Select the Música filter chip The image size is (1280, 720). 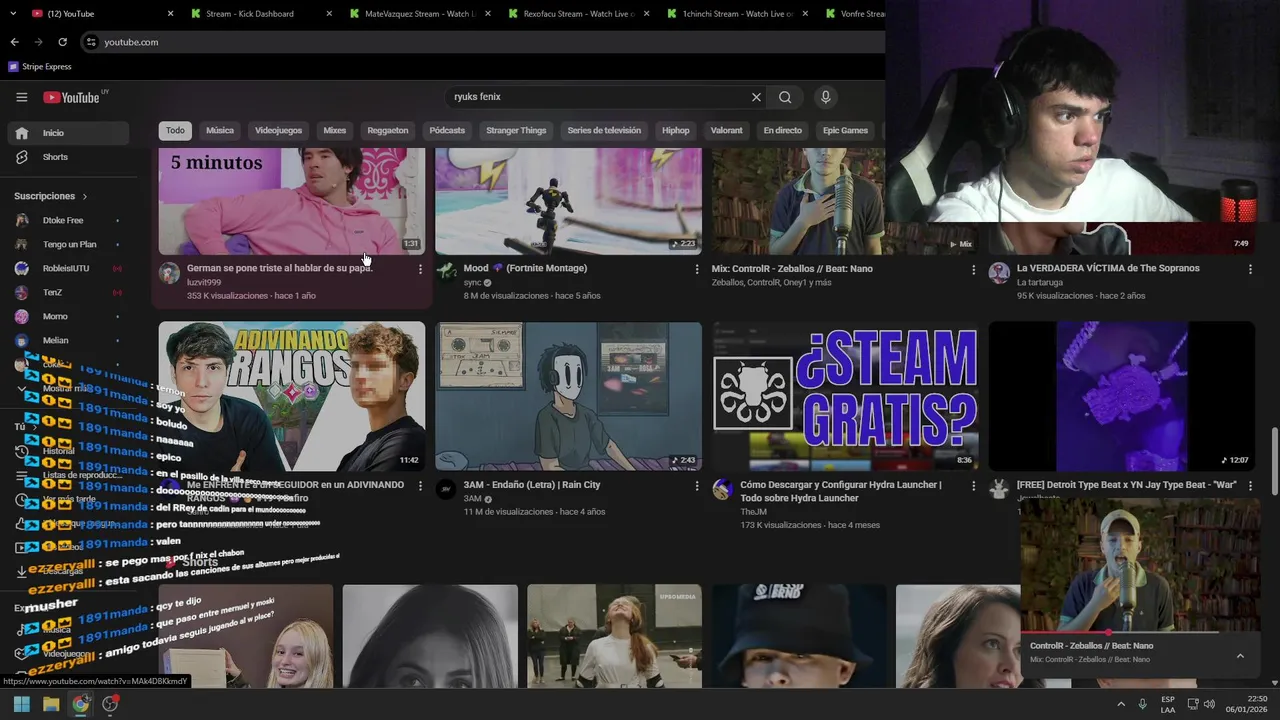point(220,131)
